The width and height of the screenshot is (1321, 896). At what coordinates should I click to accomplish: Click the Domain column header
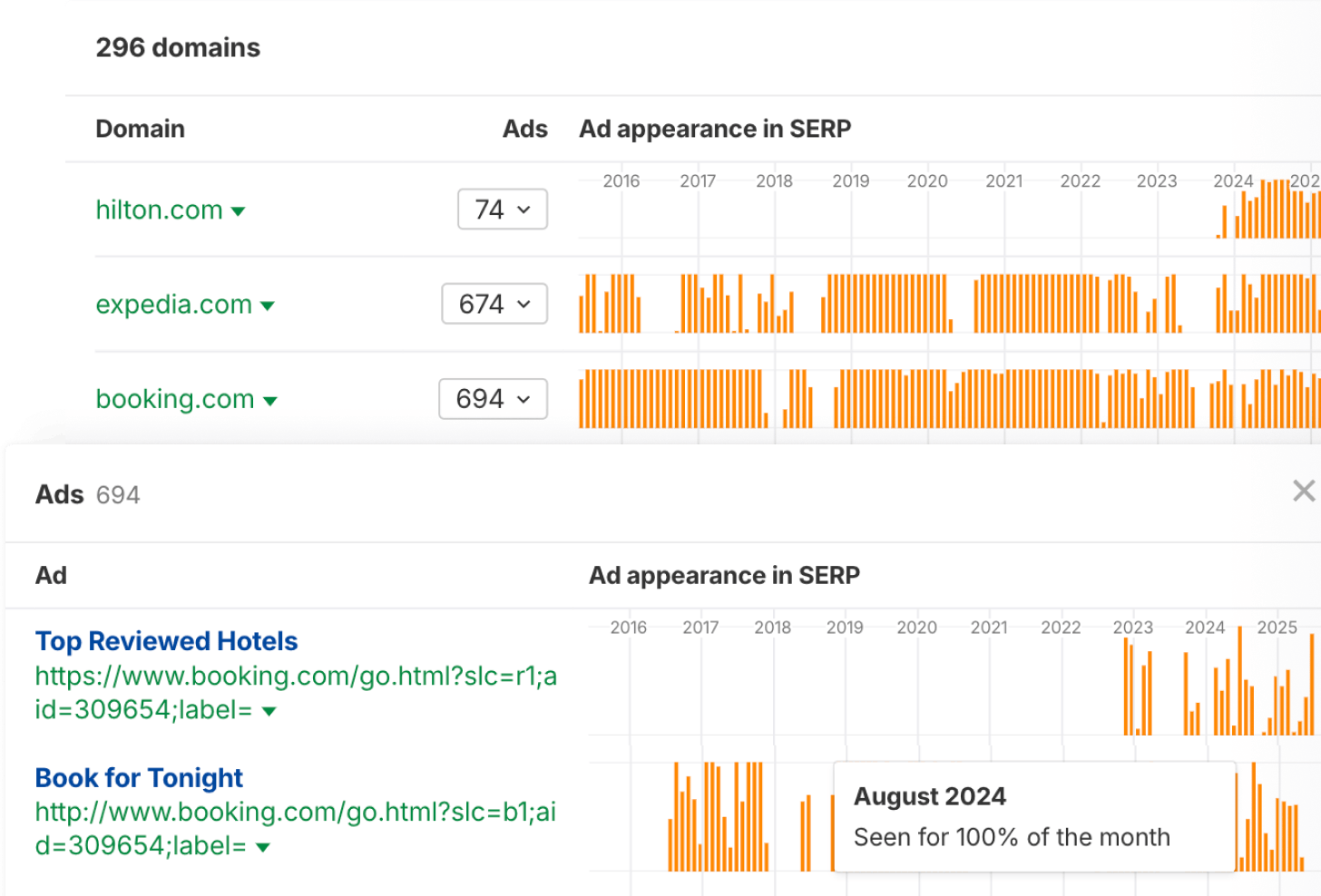140,129
